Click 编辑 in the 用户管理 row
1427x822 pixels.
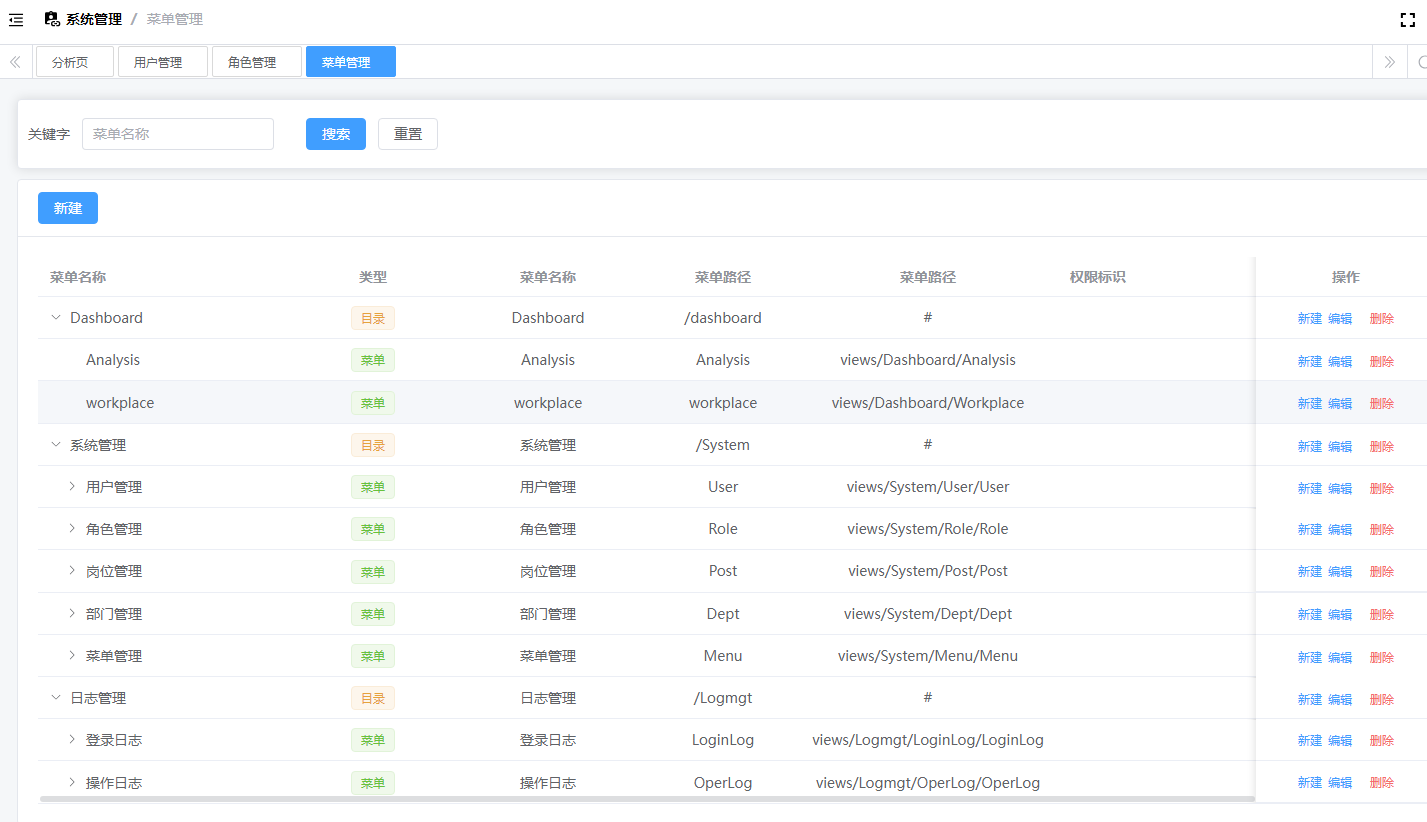coord(1340,488)
